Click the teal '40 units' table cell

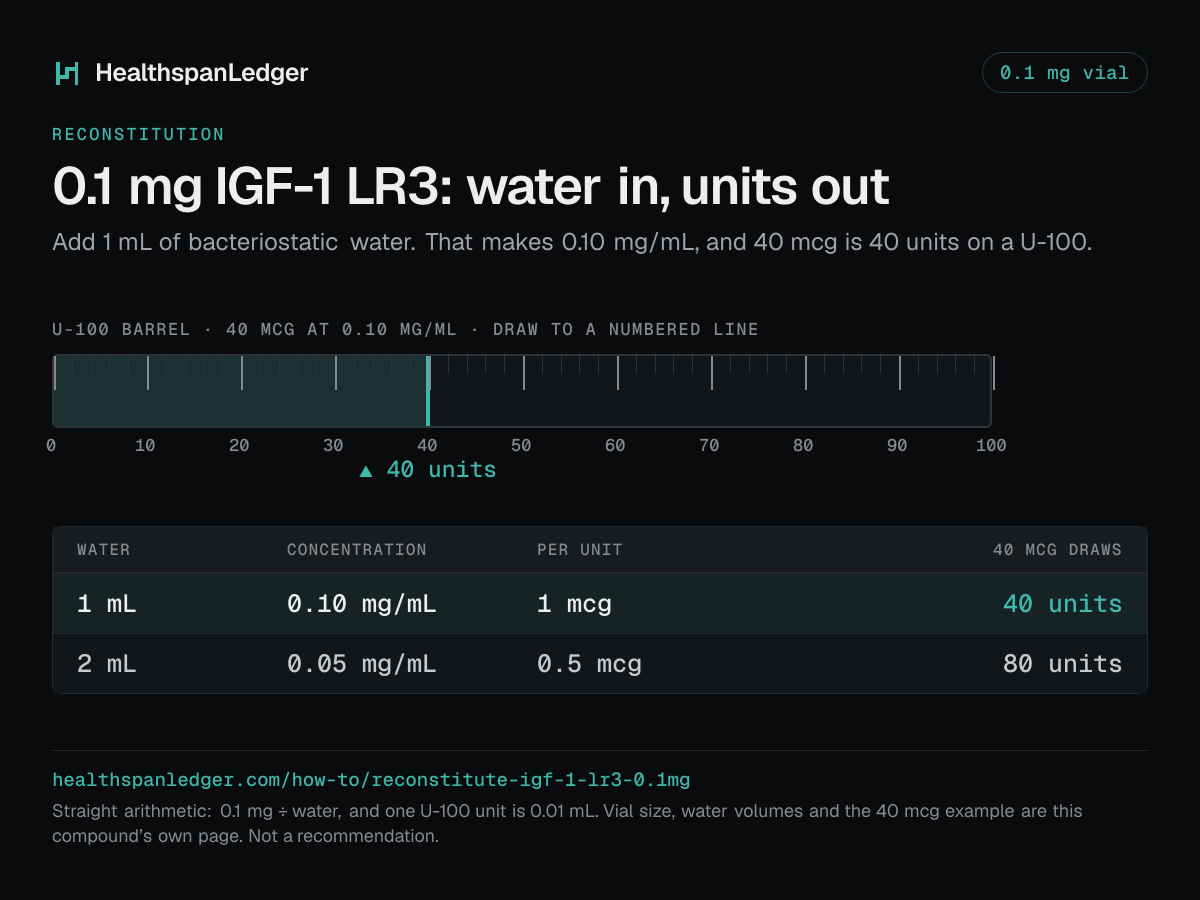[1062, 604]
